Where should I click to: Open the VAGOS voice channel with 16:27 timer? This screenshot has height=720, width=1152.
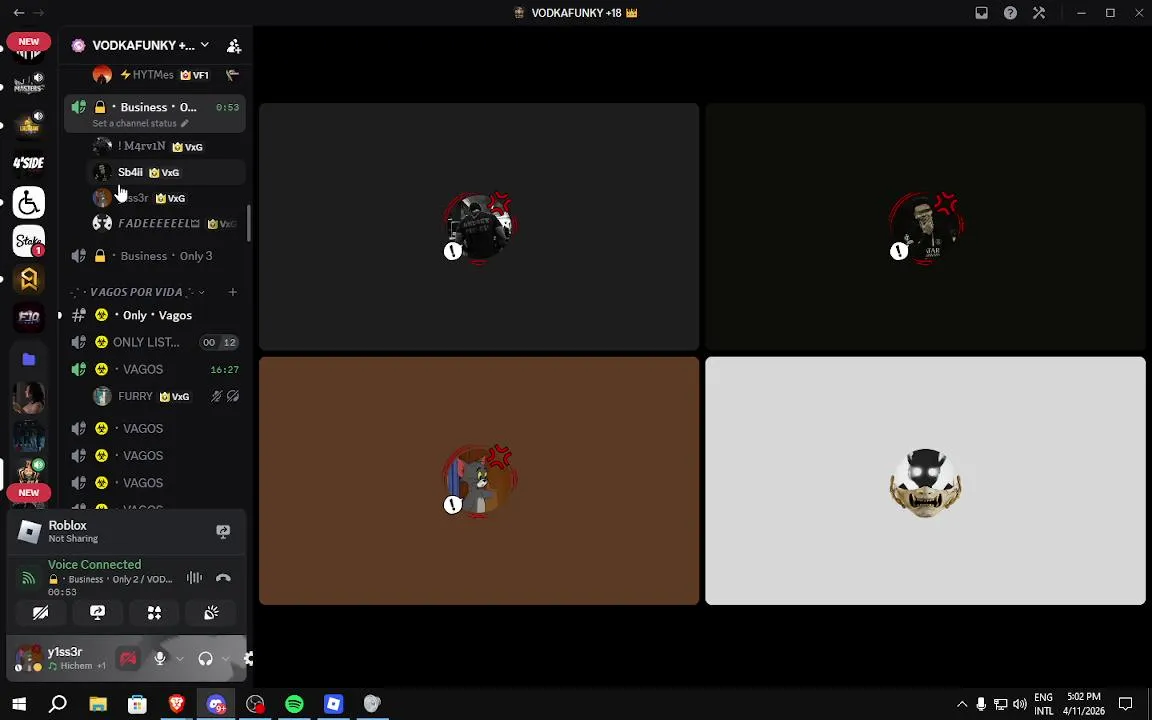[x=155, y=370]
